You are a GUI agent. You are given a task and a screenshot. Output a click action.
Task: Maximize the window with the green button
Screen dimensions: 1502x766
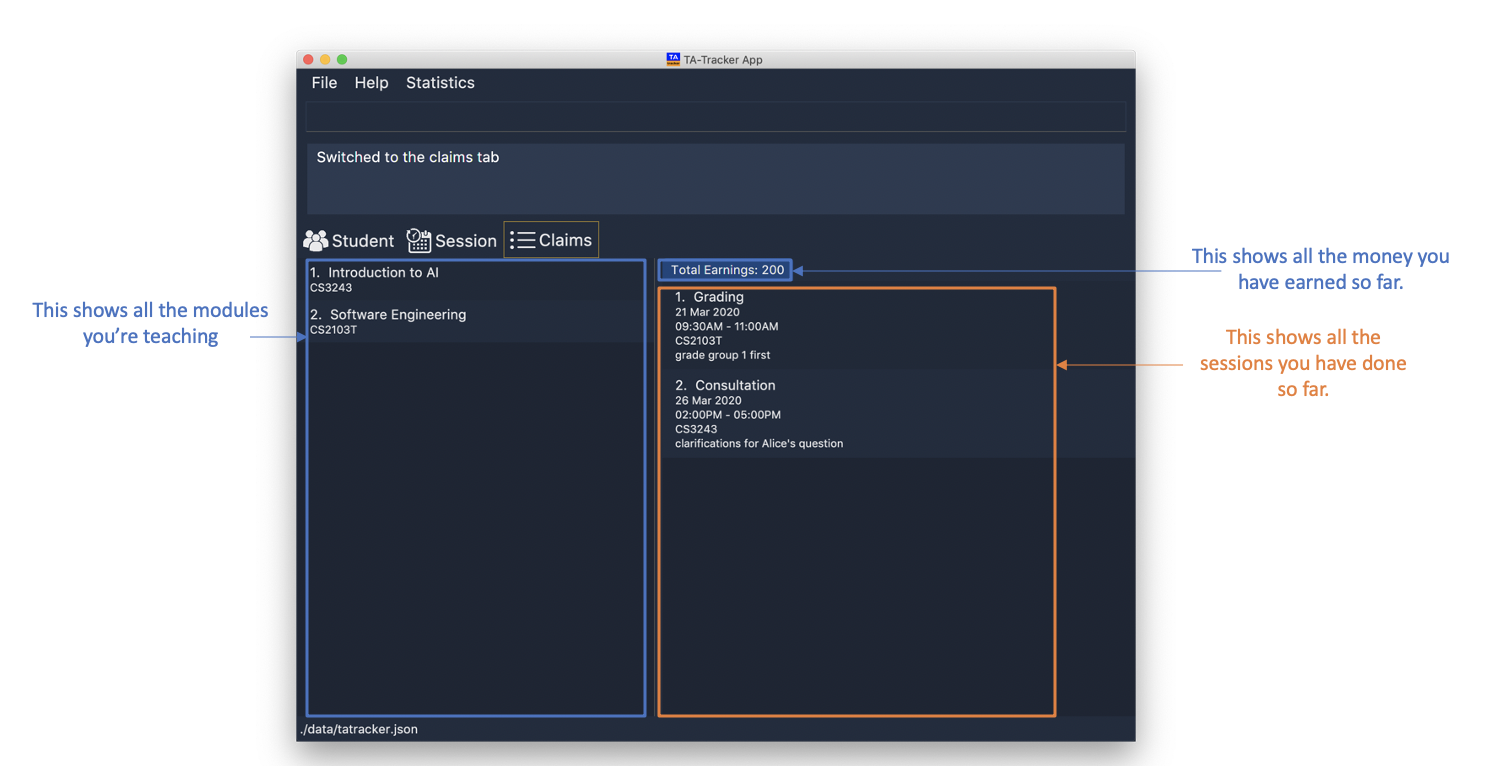pos(342,60)
